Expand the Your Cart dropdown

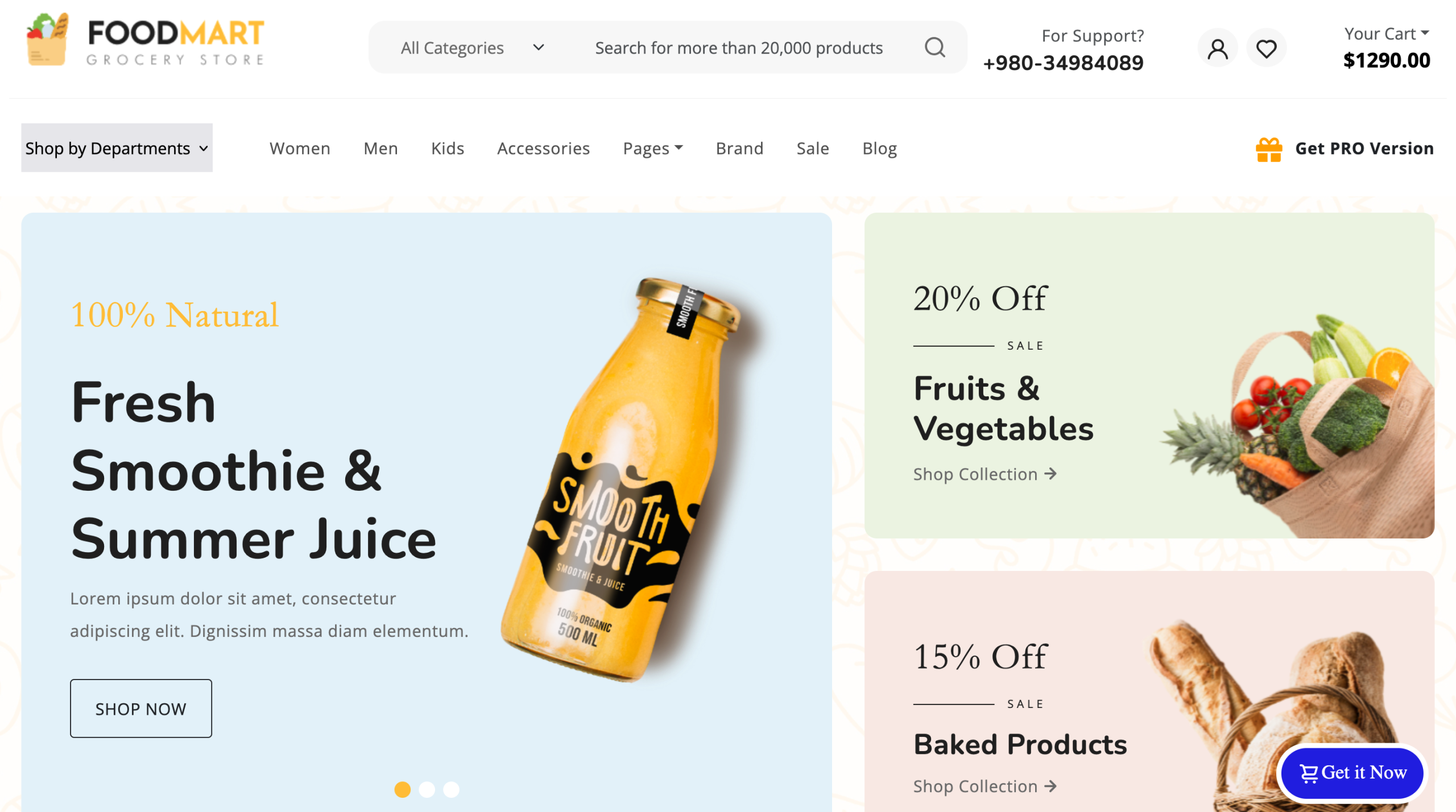click(x=1386, y=34)
